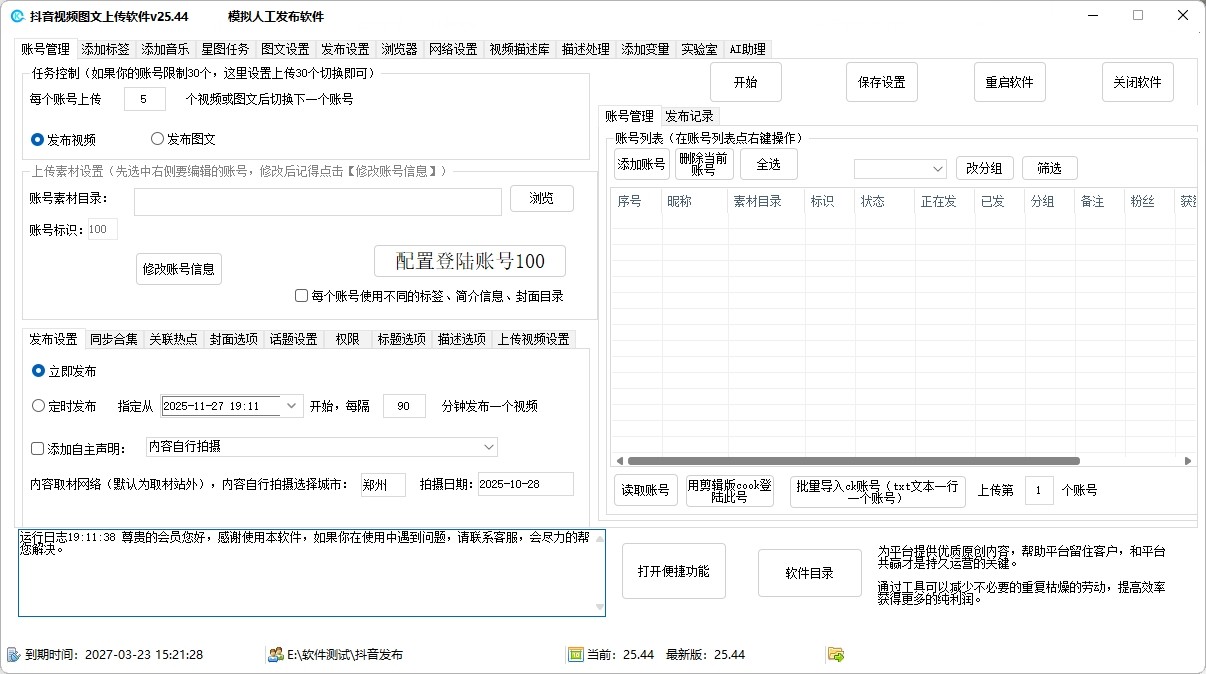Open 话题设置 tab
Screen dimensions: 1206x674
coord(293,339)
